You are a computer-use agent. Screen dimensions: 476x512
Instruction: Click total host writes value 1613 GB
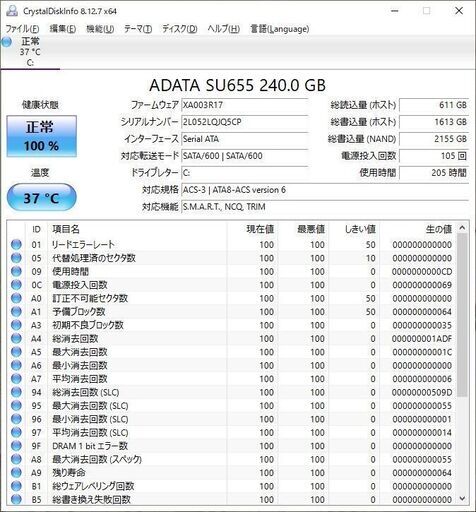[x=434, y=122]
